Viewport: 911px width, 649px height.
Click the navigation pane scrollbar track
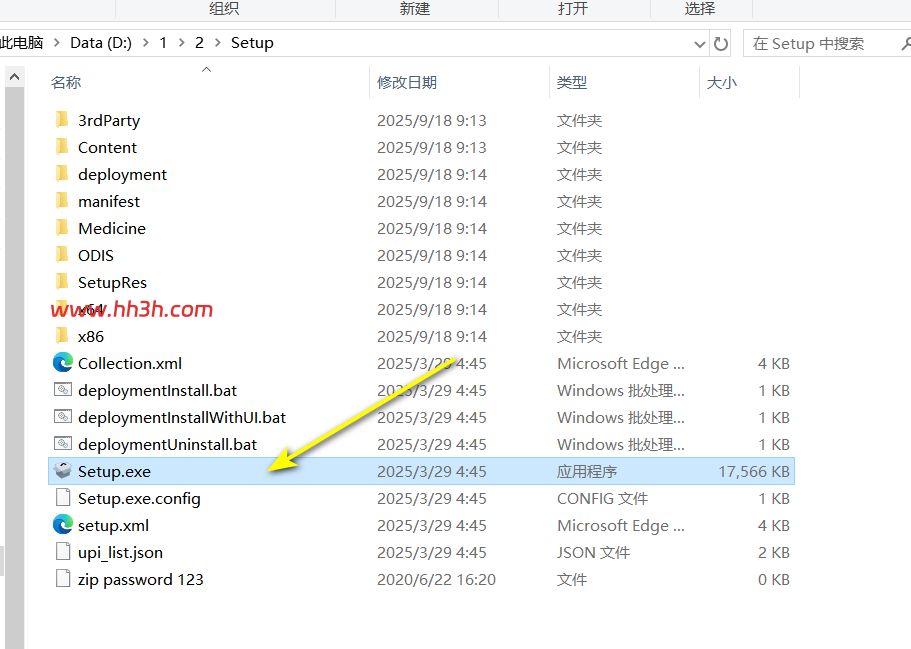[15, 366]
